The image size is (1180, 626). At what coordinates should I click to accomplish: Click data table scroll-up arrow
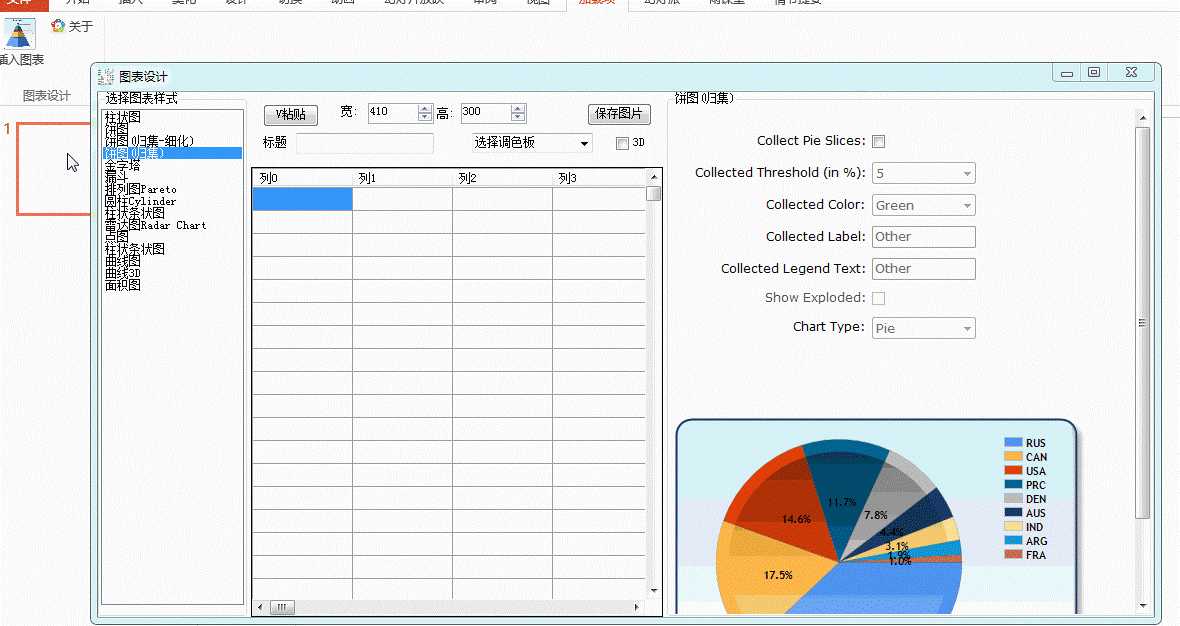pos(654,177)
